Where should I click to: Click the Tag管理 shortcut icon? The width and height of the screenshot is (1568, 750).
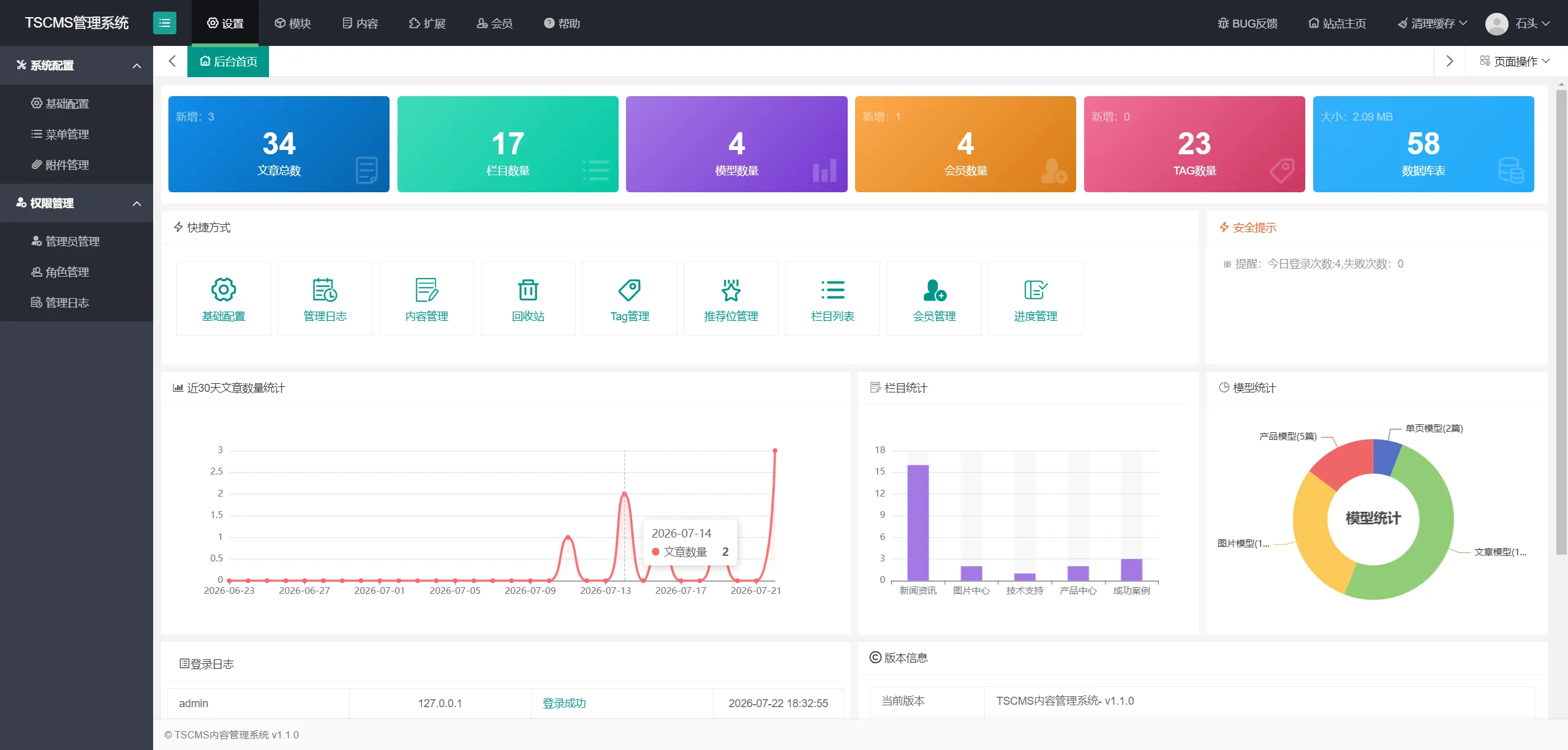(630, 290)
